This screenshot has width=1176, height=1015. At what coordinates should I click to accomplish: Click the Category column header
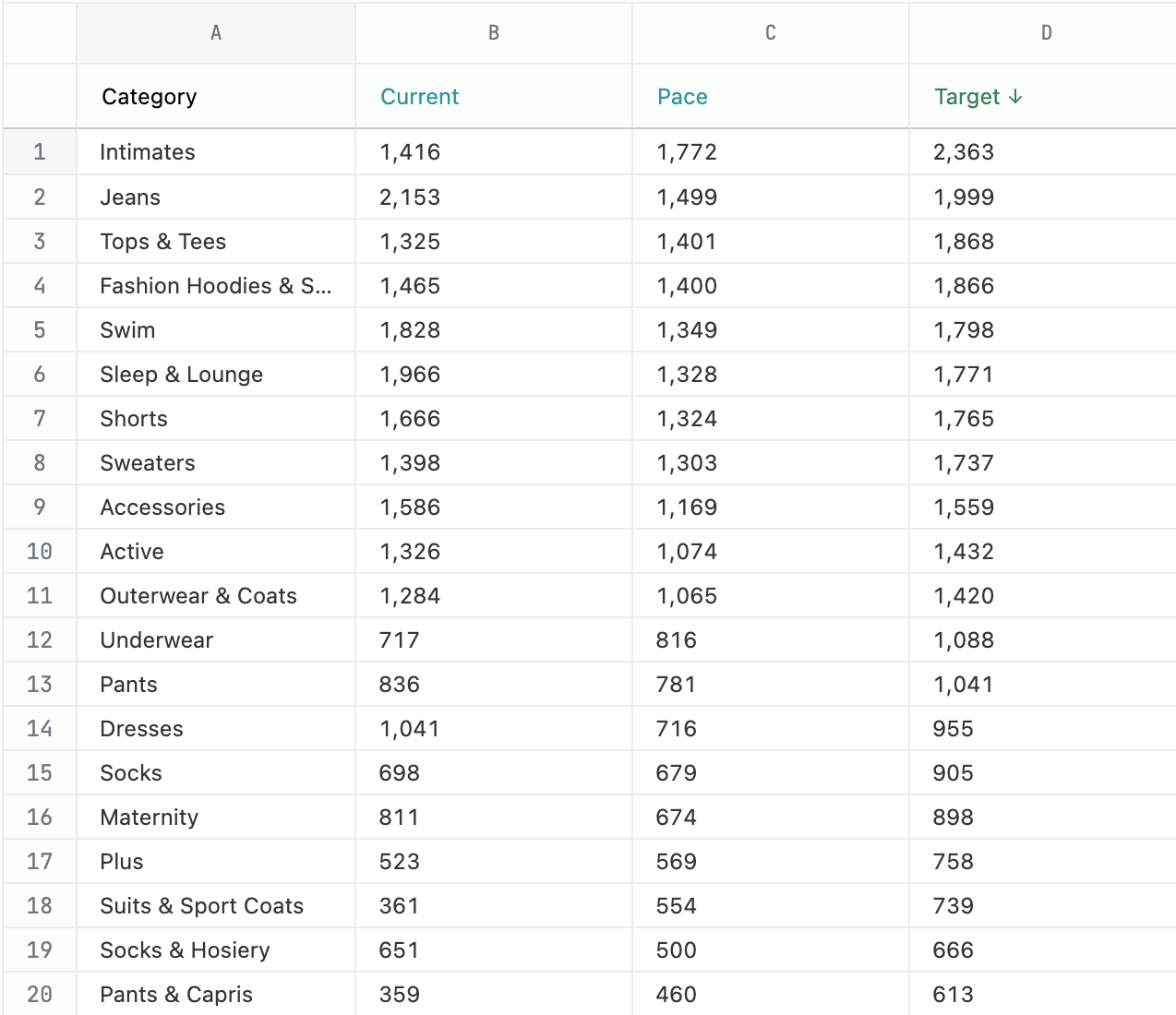150,97
